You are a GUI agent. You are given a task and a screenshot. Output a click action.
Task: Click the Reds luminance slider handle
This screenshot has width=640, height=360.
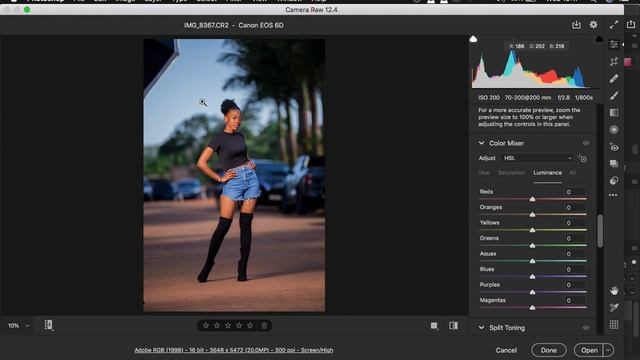[x=532, y=199]
